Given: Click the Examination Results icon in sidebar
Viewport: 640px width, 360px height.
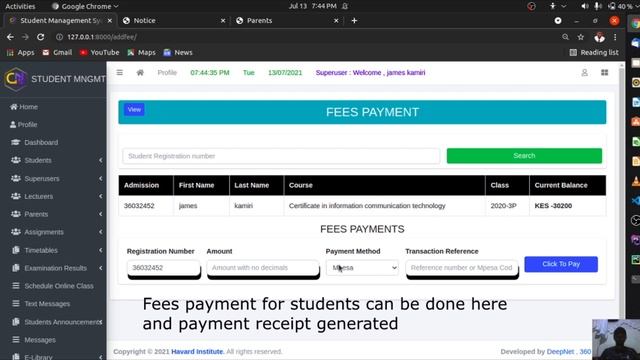Looking at the screenshot, I should pyautogui.click(x=16, y=268).
